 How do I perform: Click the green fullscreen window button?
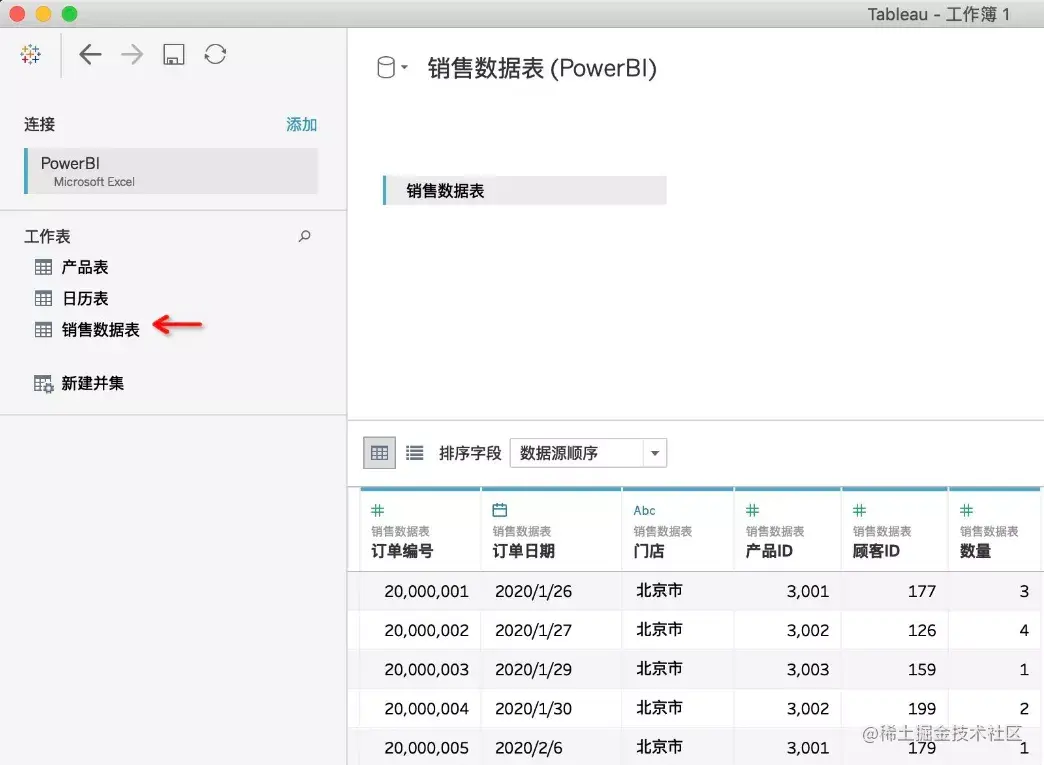coord(69,14)
